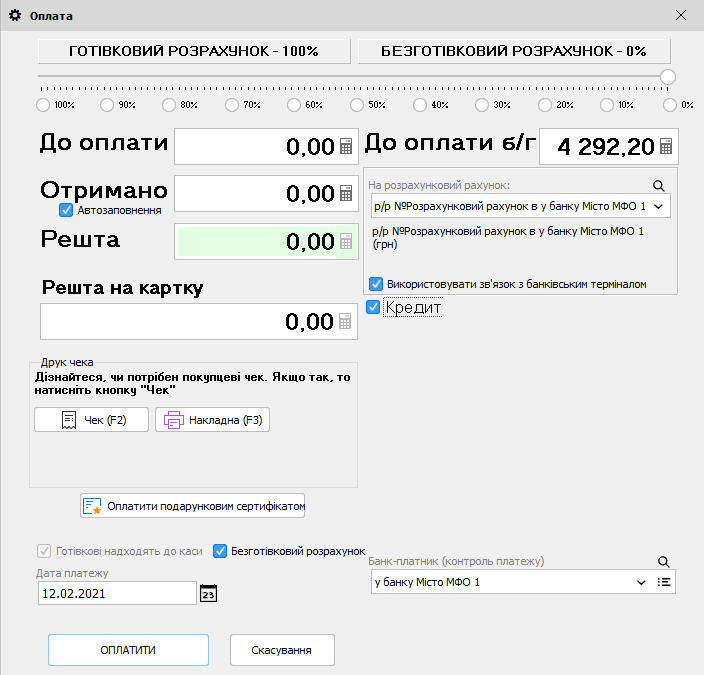
Task: Click ГОТІВКОВИЙ РОЗРАХУНОК - 100% button
Action: click(194, 51)
